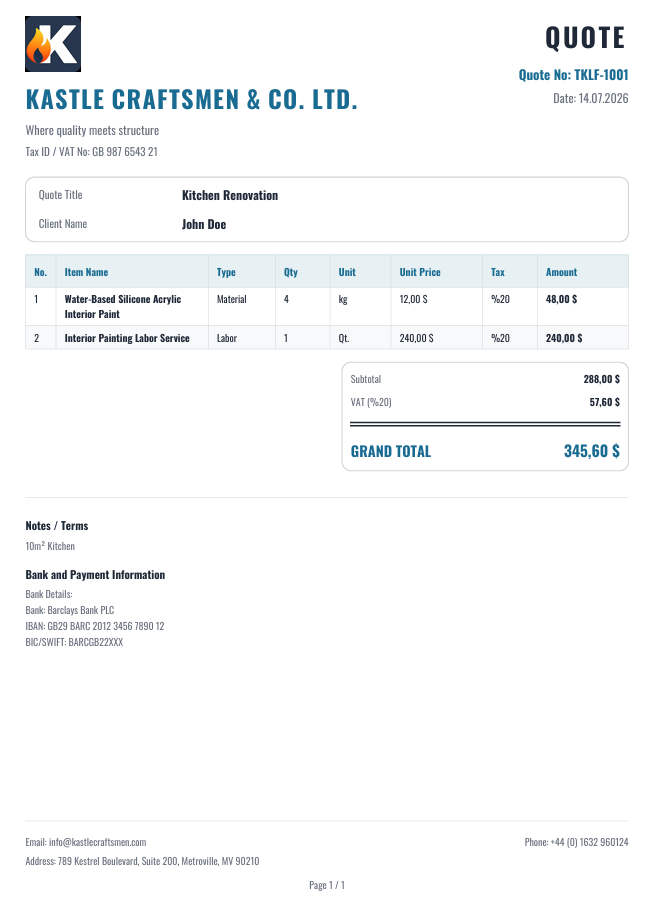Click the Quote No TKLF-1001 text

(x=573, y=75)
